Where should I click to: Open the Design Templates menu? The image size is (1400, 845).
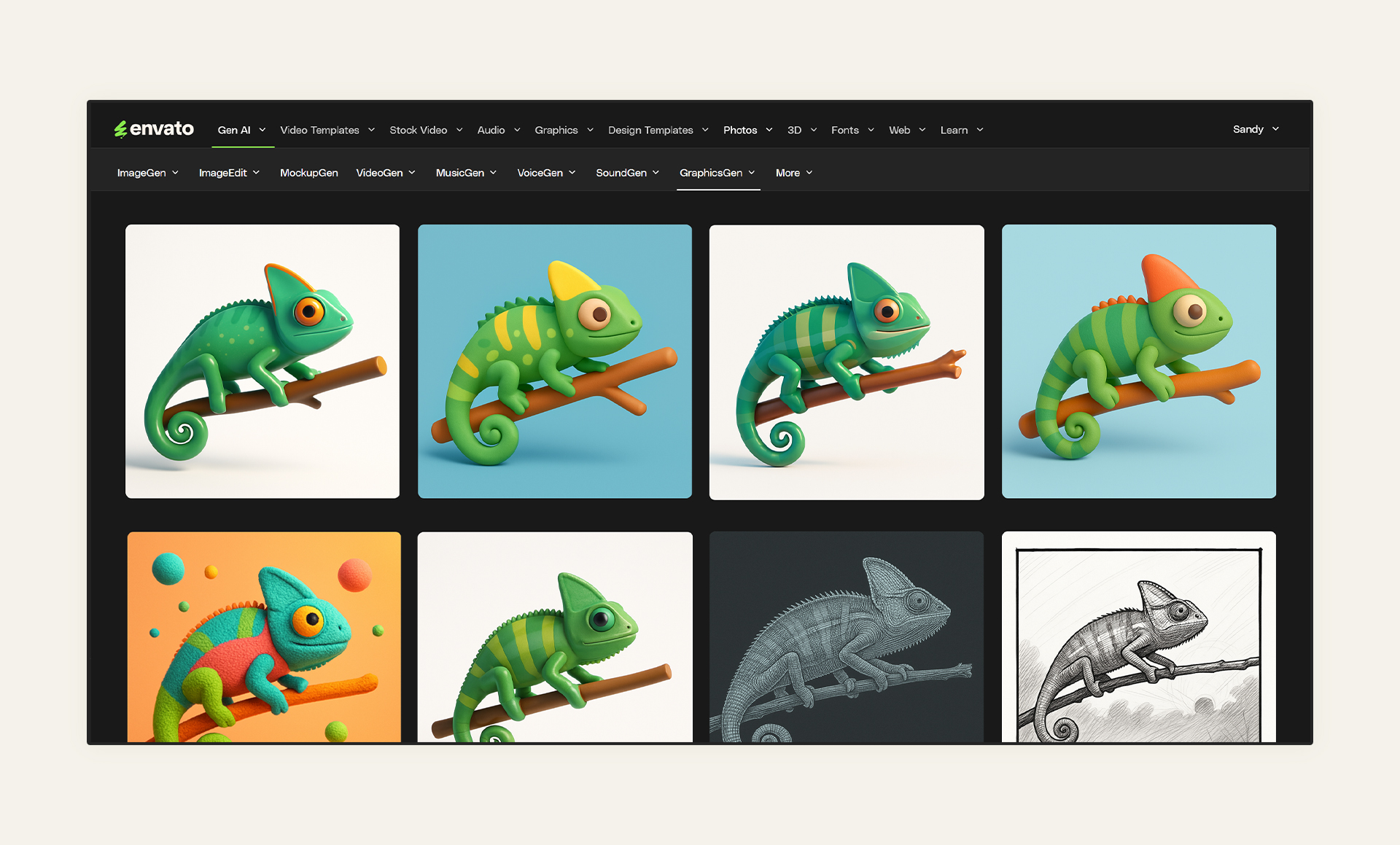coord(650,130)
